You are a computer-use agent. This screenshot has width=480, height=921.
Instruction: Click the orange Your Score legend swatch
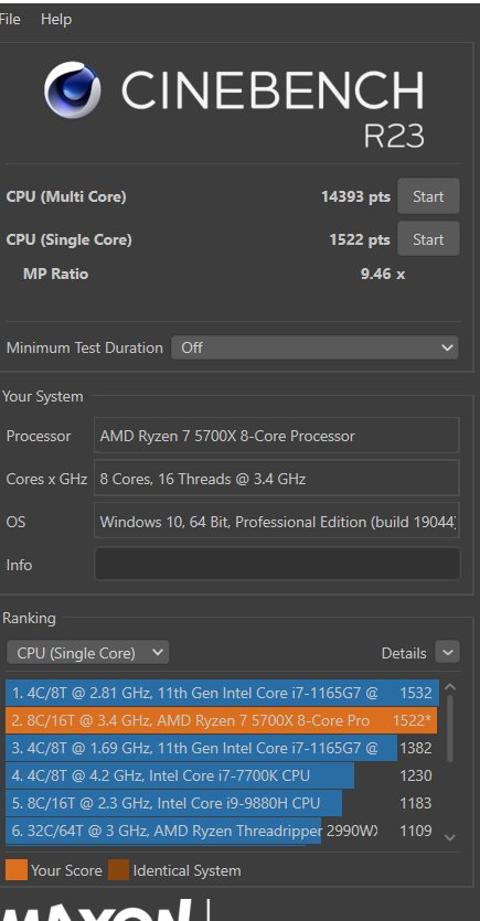point(16,870)
